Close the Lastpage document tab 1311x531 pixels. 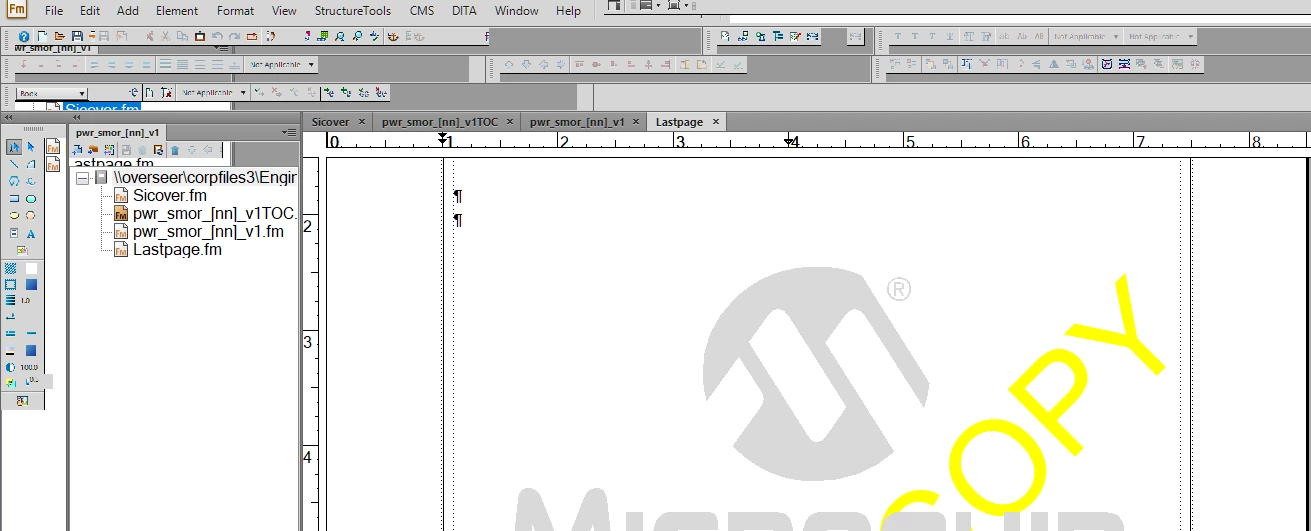[x=715, y=122]
